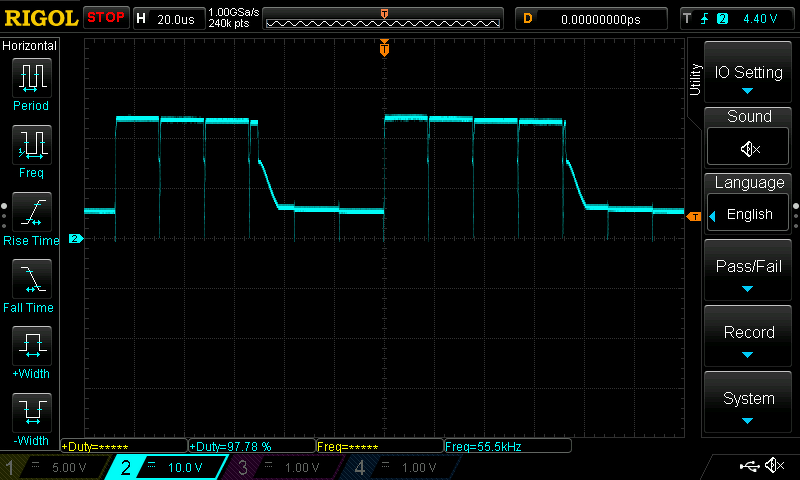Open the IO Setting menu
This screenshot has height=480, width=800.
coord(748,72)
